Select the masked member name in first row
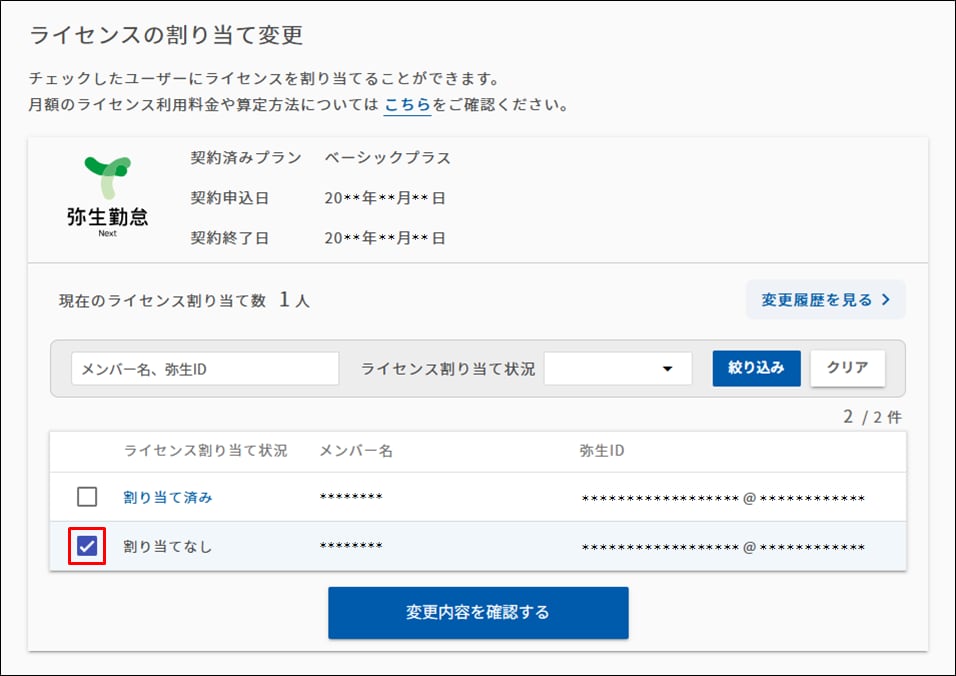This screenshot has height=676, width=956. coord(351,497)
